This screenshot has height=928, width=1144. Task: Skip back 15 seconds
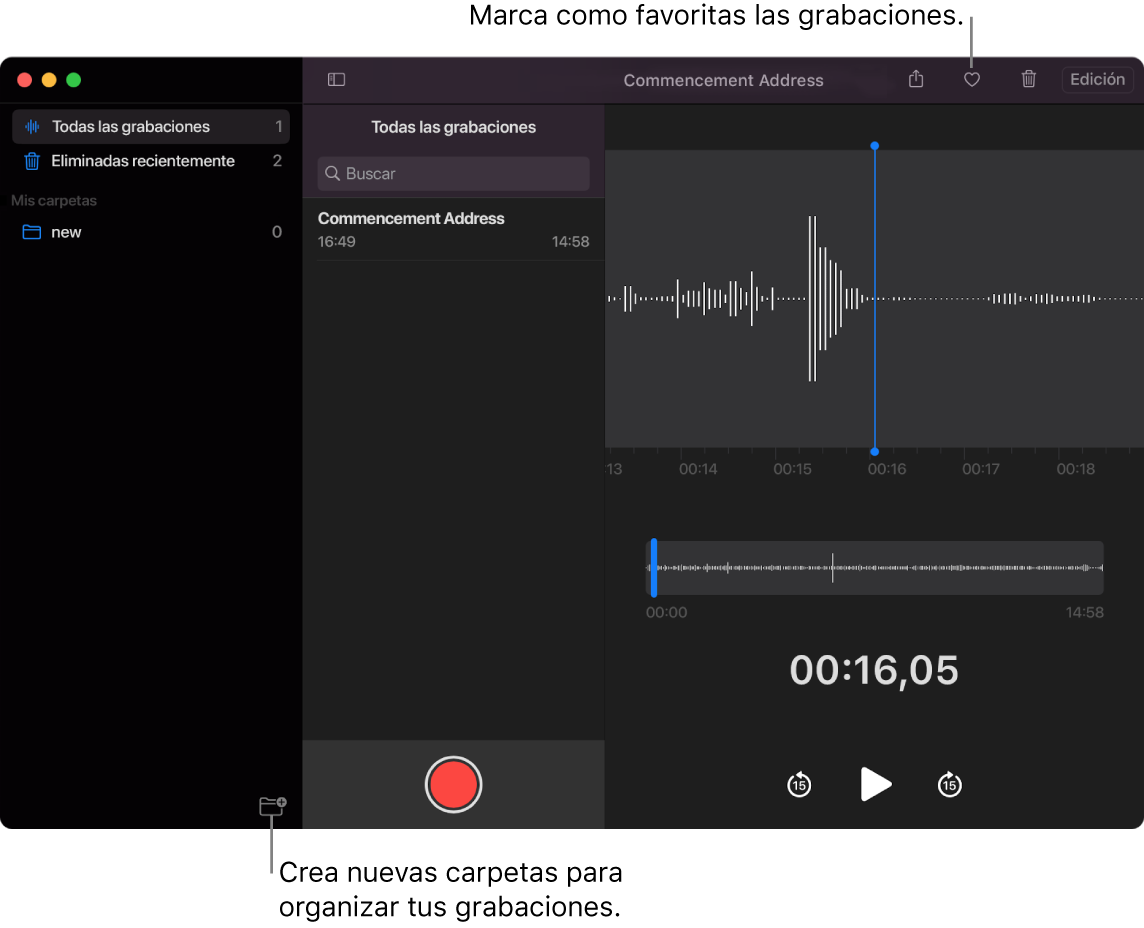(798, 784)
